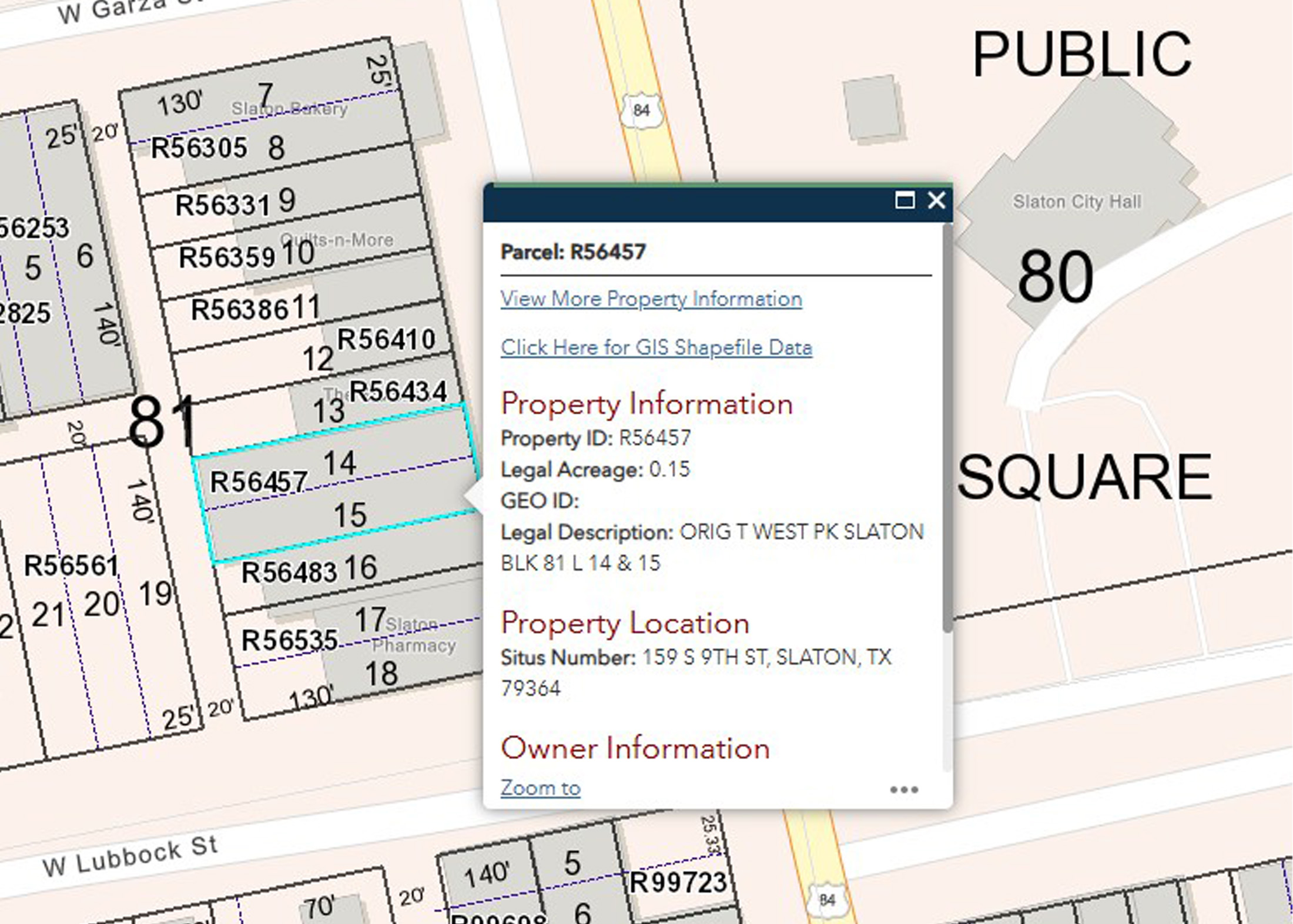Click View More Property Information link
Screen dimensions: 1293x924
click(x=651, y=299)
